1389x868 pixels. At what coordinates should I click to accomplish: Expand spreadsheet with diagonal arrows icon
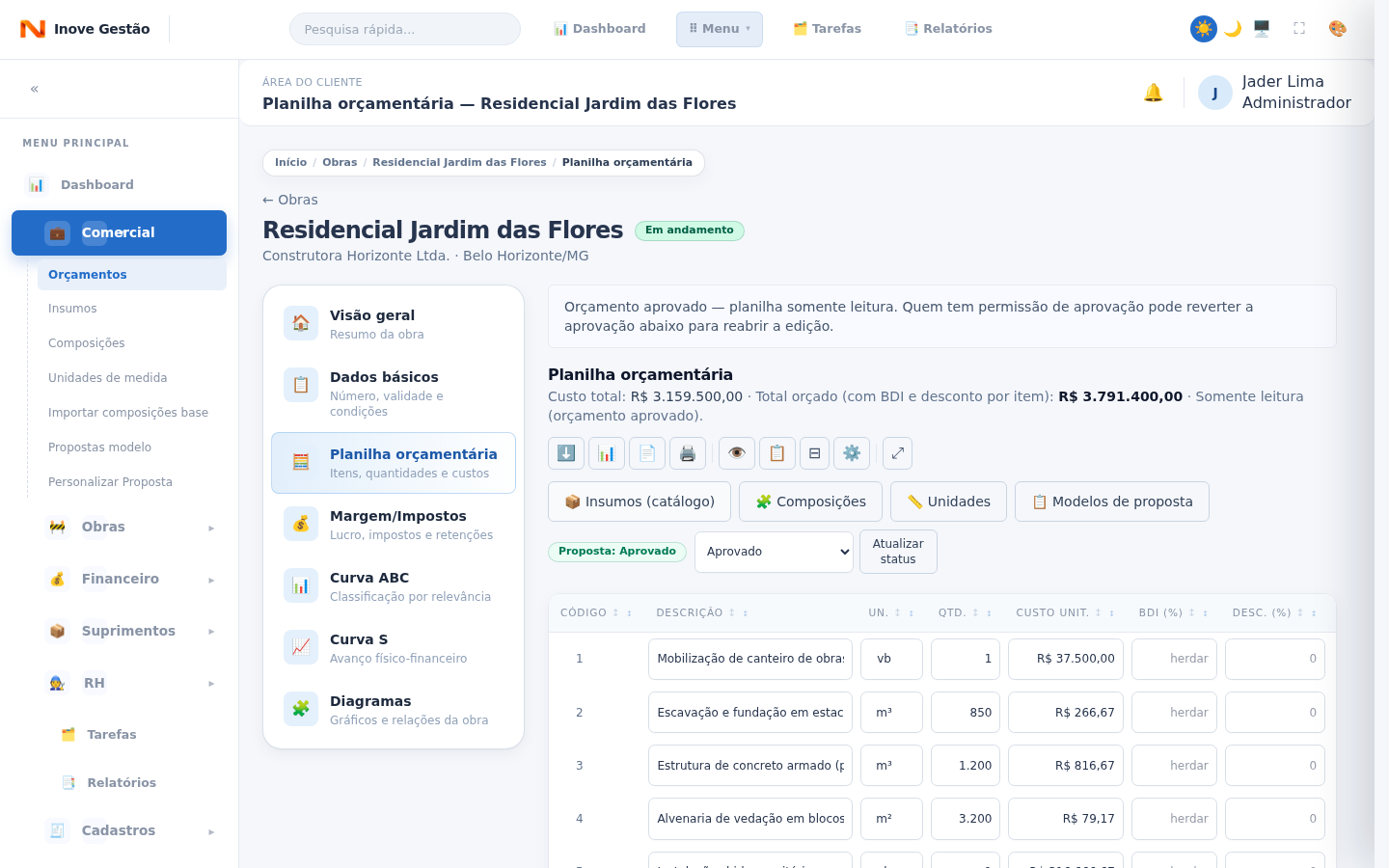[897, 453]
